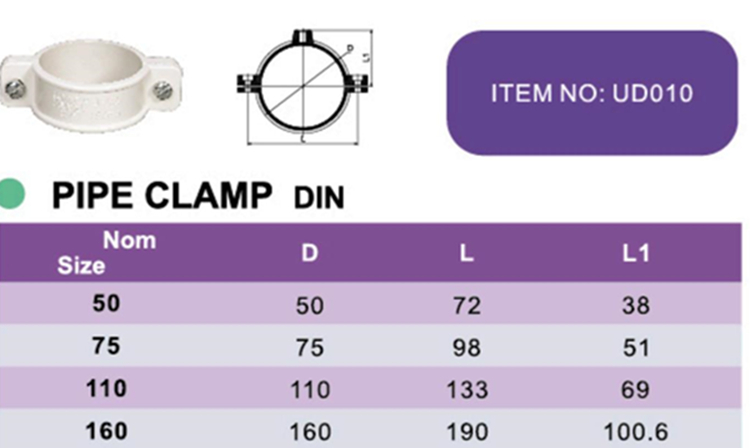This screenshot has width=750, height=448.
Task: Click the bold 110 nominal size row label
Action: pos(106,389)
